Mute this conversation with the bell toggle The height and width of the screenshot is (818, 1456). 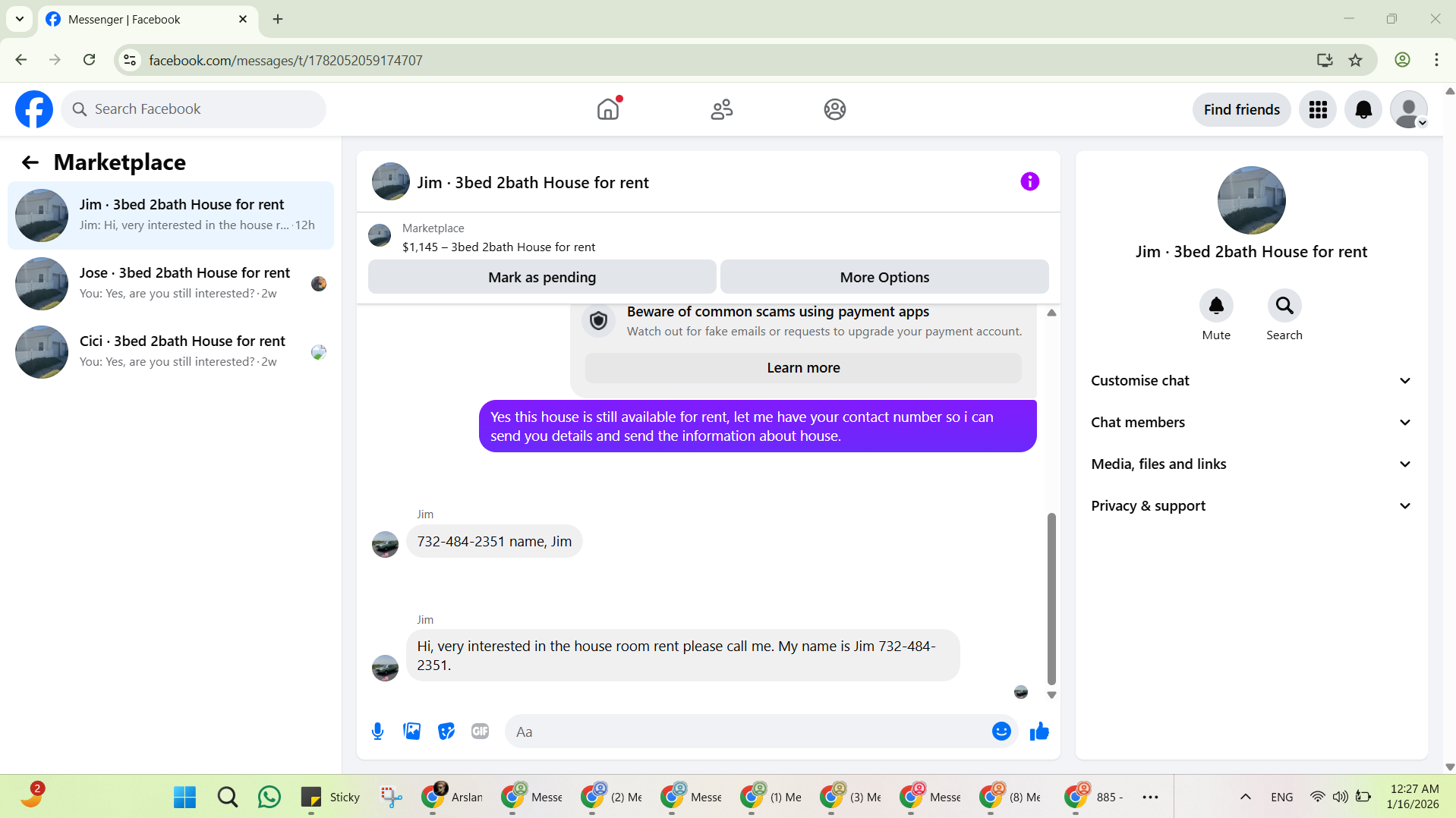tap(1216, 306)
